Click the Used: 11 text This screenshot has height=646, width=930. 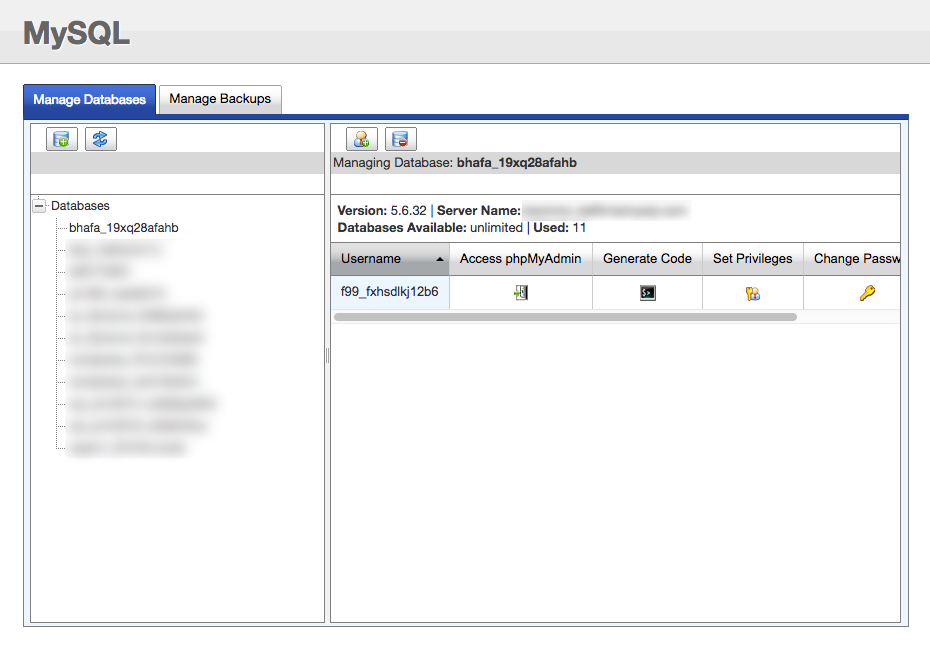tap(560, 228)
